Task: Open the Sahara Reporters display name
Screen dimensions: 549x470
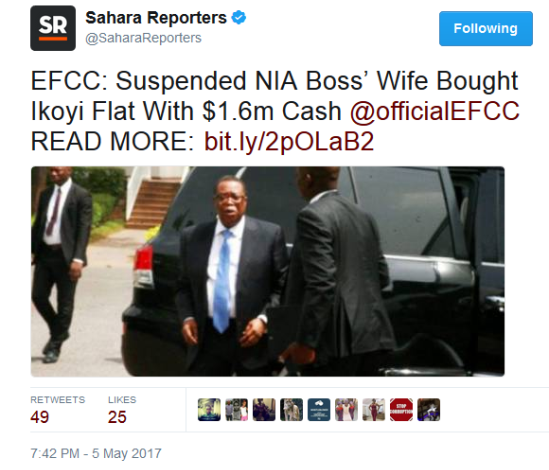Action: point(156,18)
